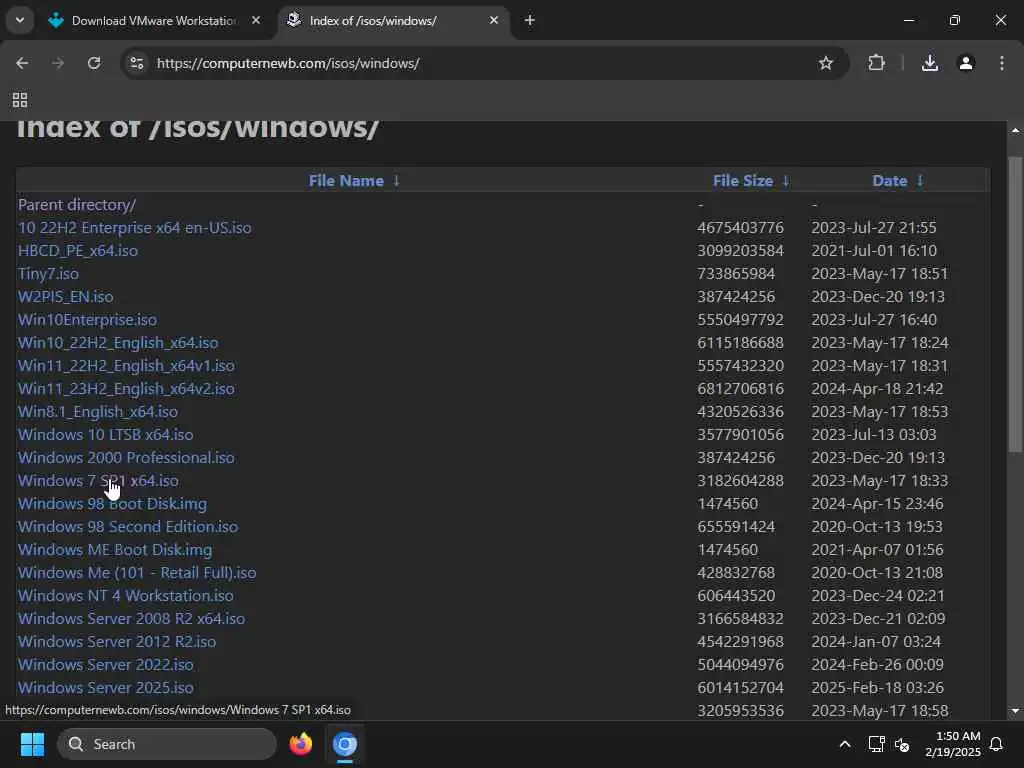This screenshot has width=1024, height=768.
Task: Launch Firefox from the taskbar
Action: (x=300, y=744)
